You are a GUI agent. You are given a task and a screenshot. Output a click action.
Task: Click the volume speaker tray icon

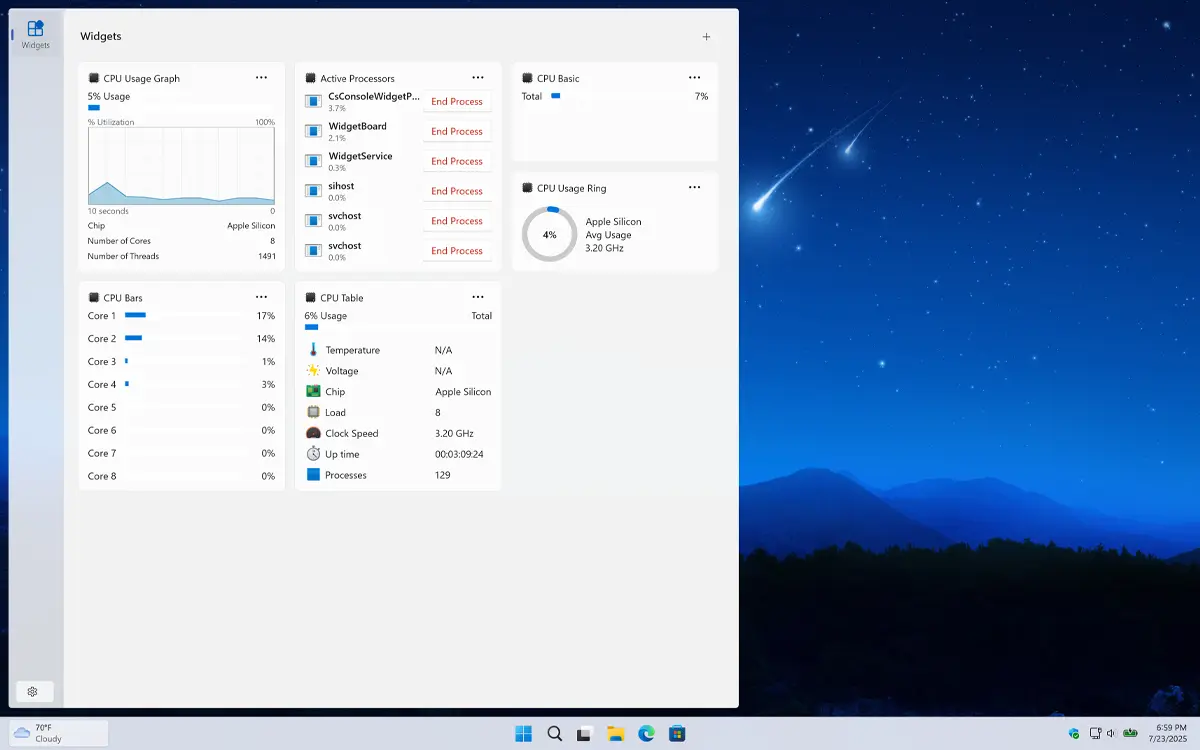click(1112, 734)
